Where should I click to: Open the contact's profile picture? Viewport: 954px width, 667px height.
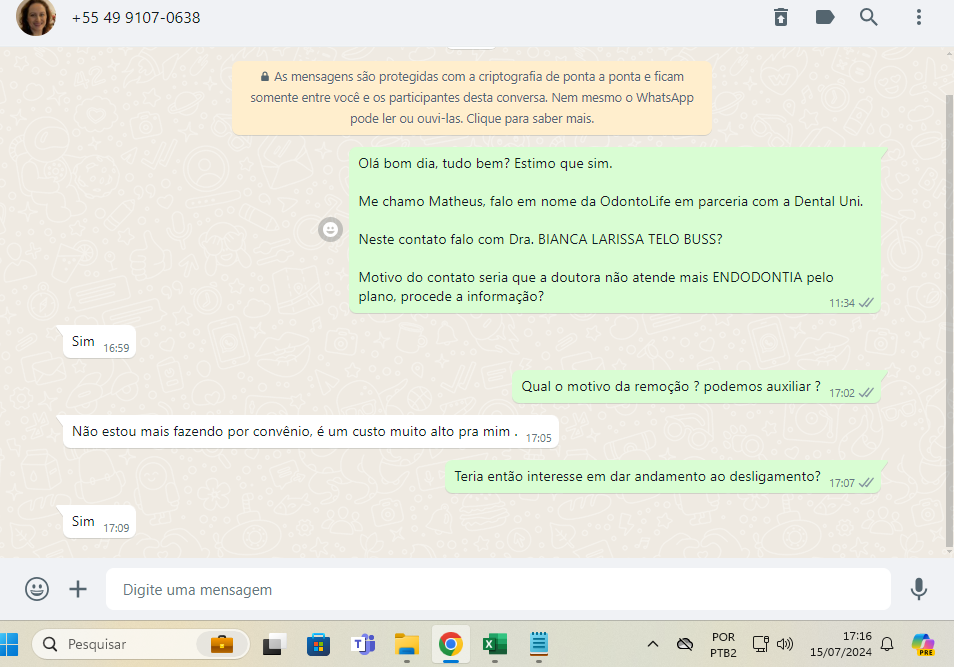tap(36, 18)
